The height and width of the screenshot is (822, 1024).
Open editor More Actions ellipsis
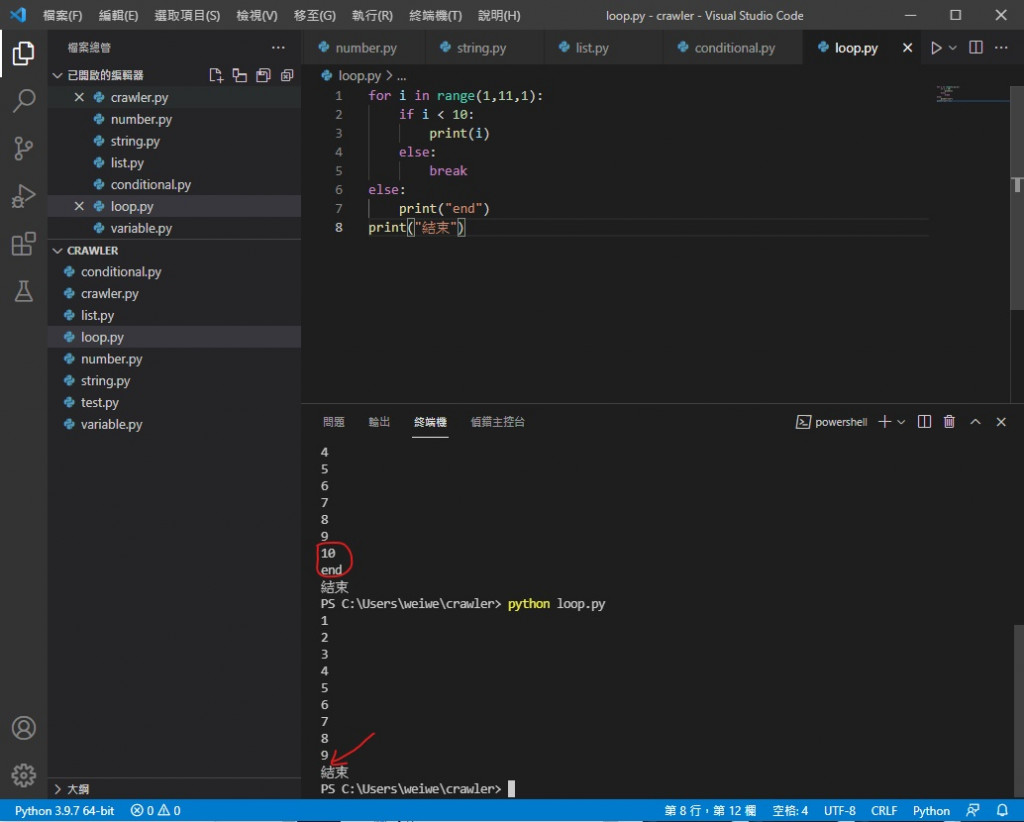coord(1000,48)
